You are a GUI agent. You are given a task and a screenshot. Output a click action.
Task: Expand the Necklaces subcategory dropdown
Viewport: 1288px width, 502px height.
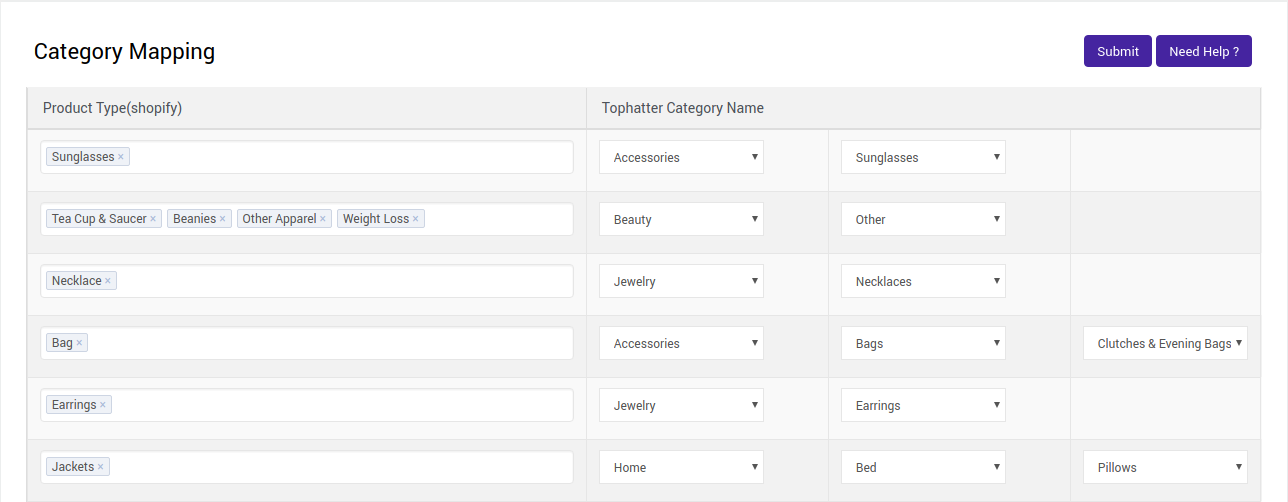923,281
